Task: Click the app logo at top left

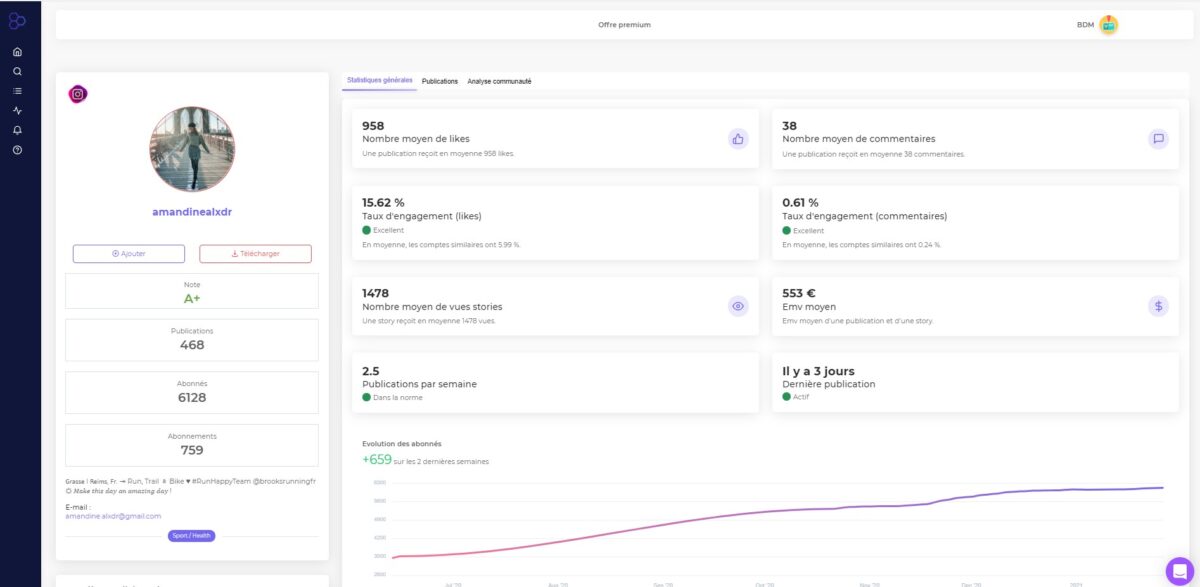Action: pyautogui.click(x=17, y=20)
